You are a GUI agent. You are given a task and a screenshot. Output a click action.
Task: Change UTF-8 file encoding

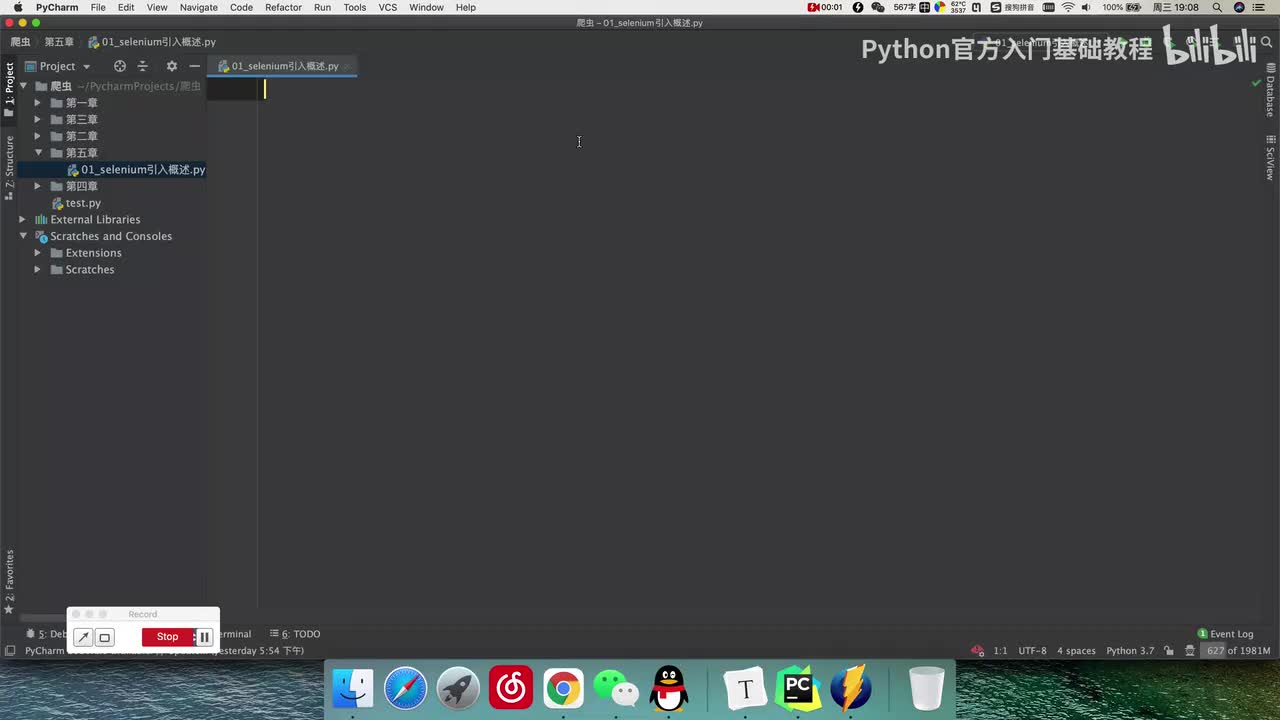pos(1032,651)
